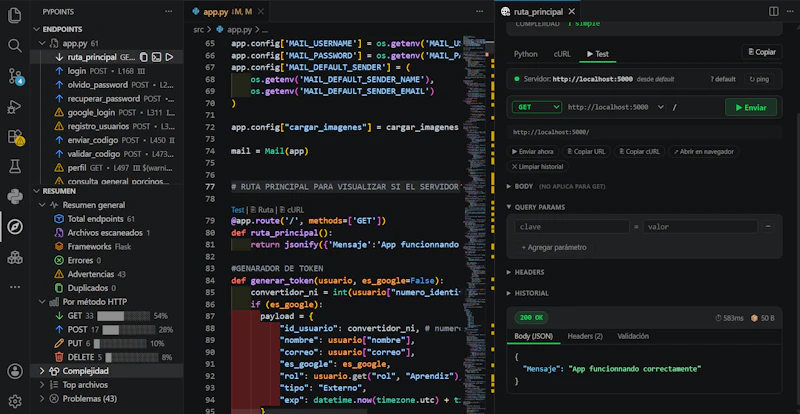Click terminal icon on ruta_principal row
This screenshot has height=414, width=800.
157,57
